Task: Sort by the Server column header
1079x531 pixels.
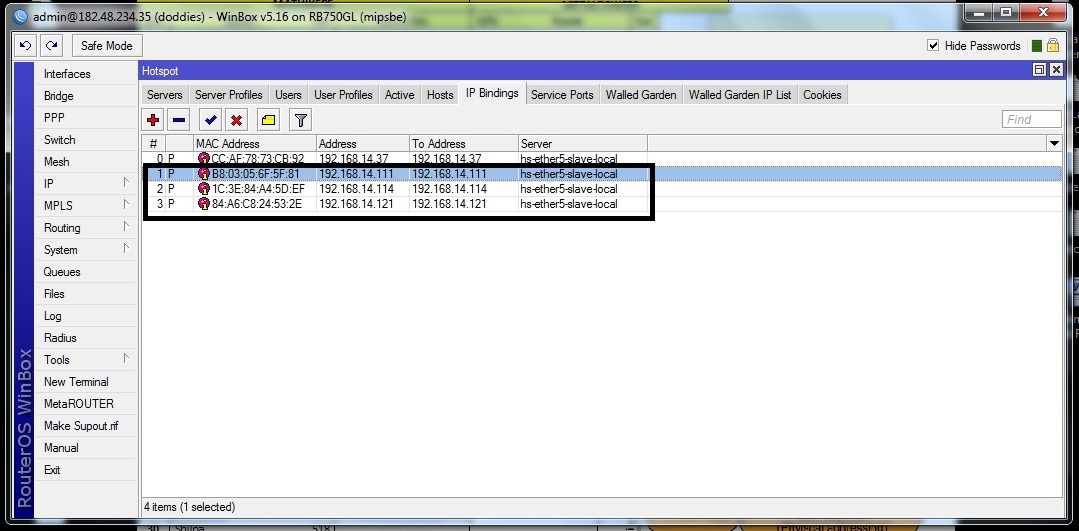Action: (582, 144)
